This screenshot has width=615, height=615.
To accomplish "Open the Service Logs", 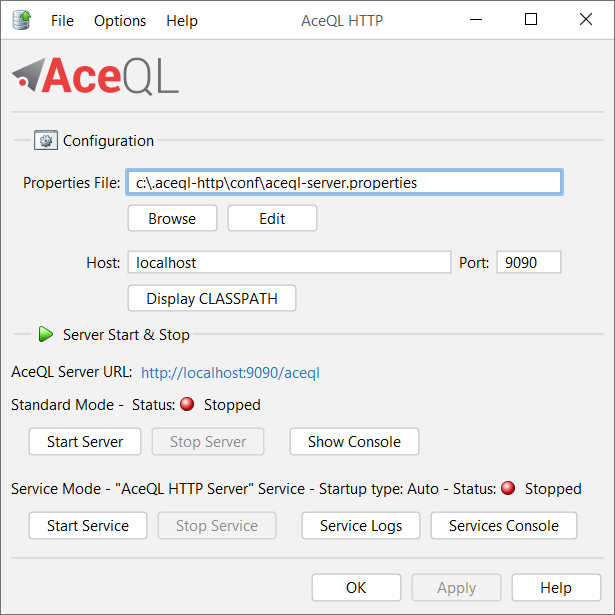I will [361, 526].
